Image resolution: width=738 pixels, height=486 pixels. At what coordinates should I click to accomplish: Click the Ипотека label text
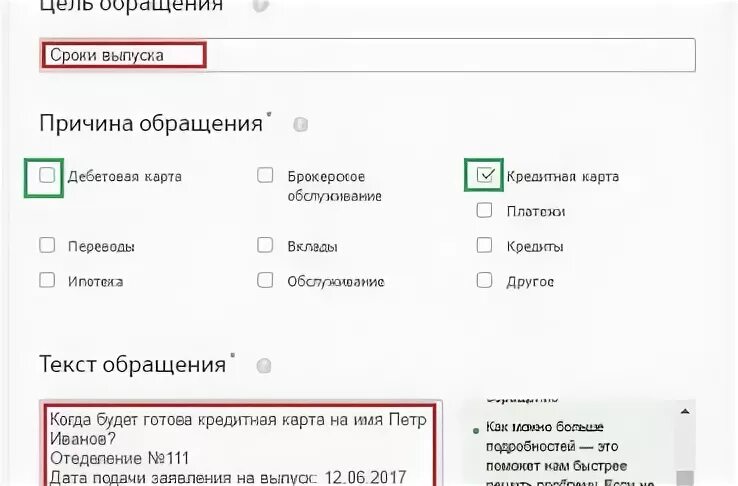[x=96, y=282]
